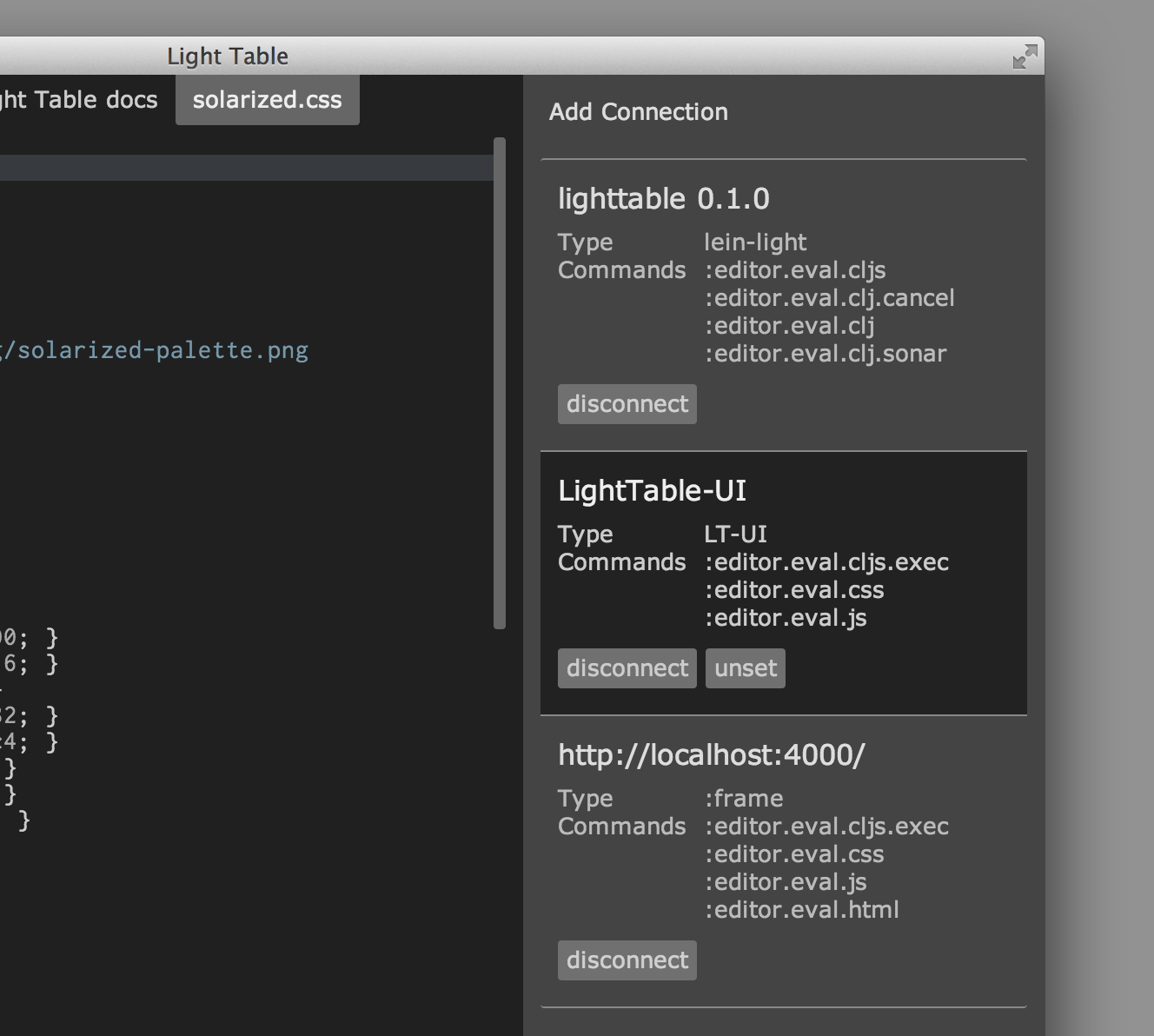The height and width of the screenshot is (1036, 1154).
Task: Disconnect the lighttable 0.1.0 connection
Action: (x=627, y=404)
